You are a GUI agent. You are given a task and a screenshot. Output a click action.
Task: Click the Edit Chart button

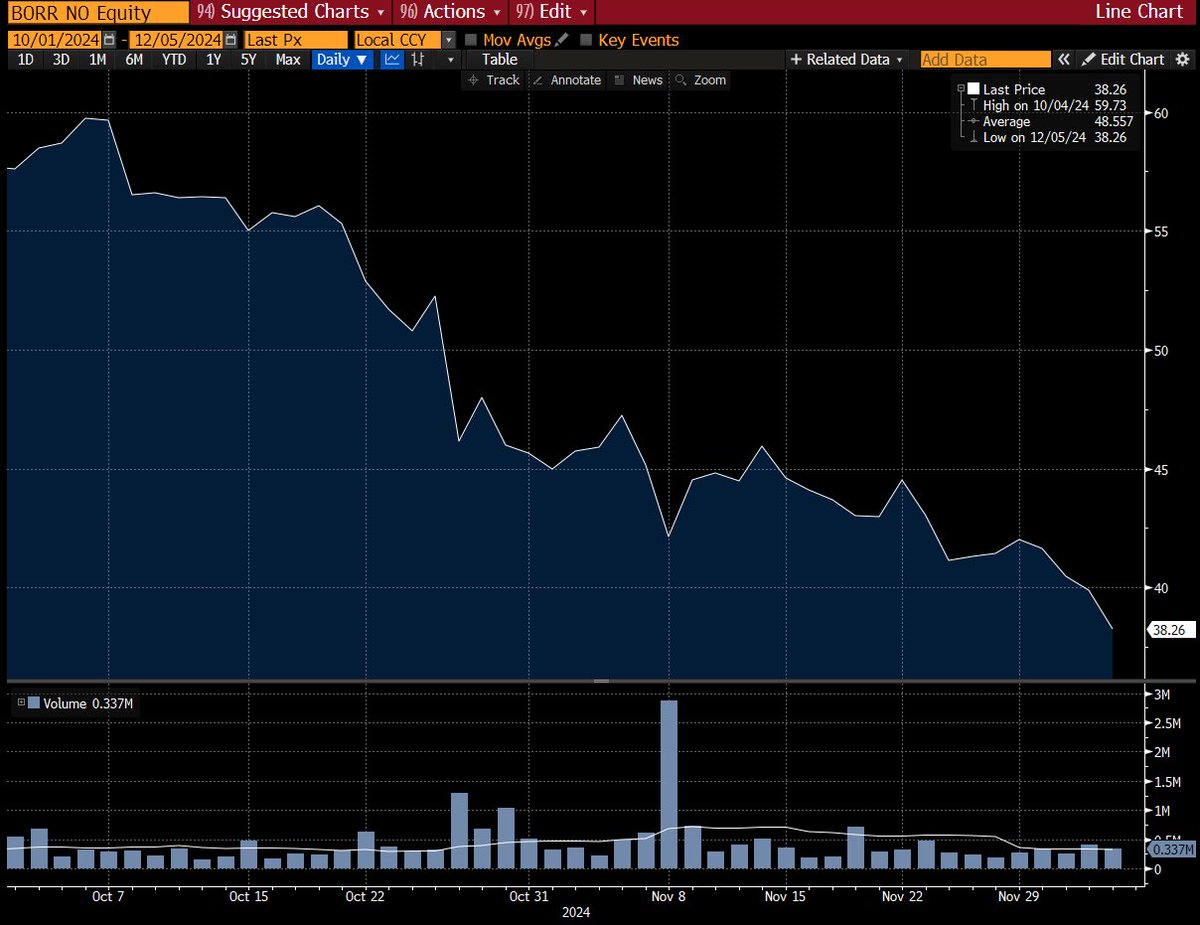tap(1123, 60)
